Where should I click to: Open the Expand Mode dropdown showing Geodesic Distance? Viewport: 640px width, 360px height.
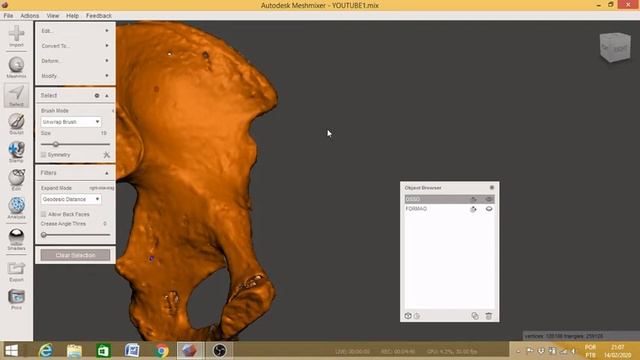pos(71,199)
